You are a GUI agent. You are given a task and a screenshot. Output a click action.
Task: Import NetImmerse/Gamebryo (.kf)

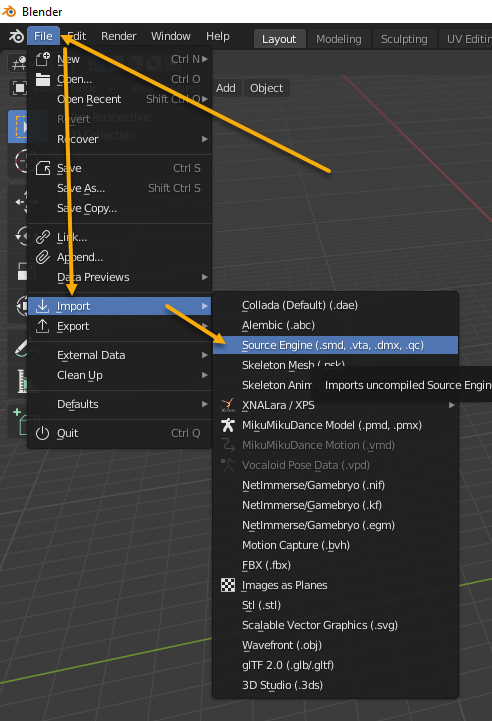(336, 505)
